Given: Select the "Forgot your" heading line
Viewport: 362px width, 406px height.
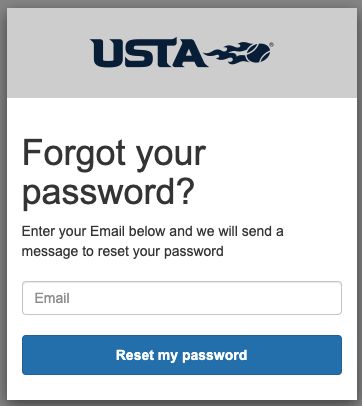Looking at the screenshot, I should [x=114, y=154].
